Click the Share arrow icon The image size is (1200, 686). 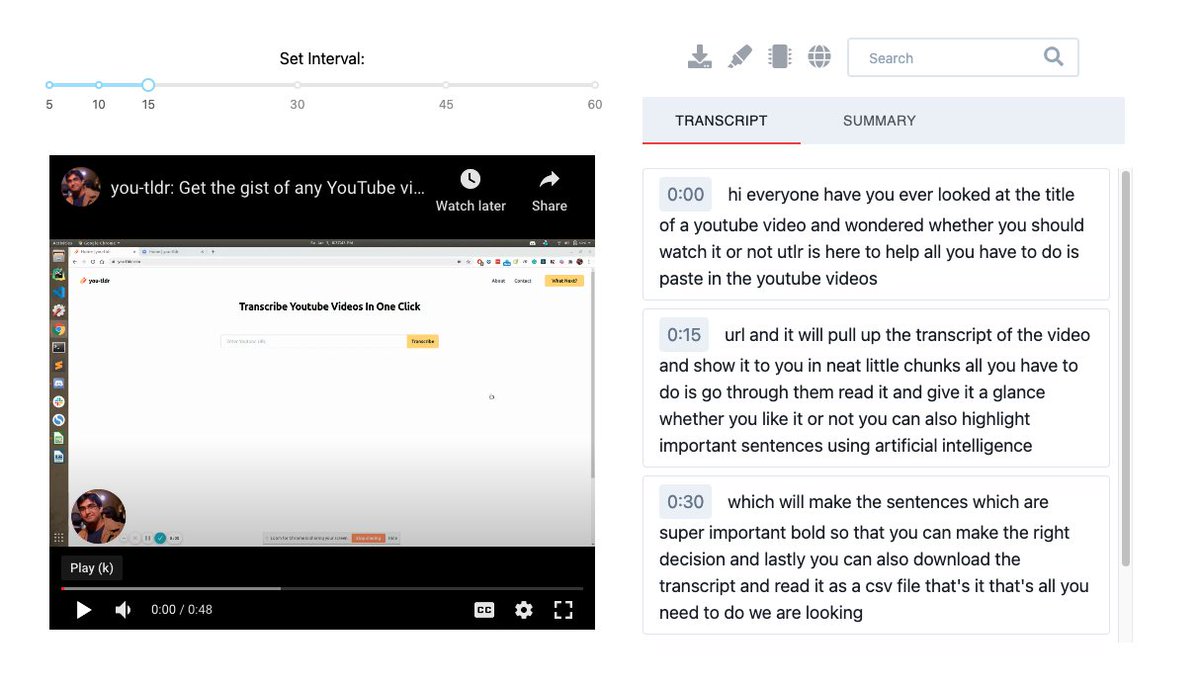coord(549,179)
